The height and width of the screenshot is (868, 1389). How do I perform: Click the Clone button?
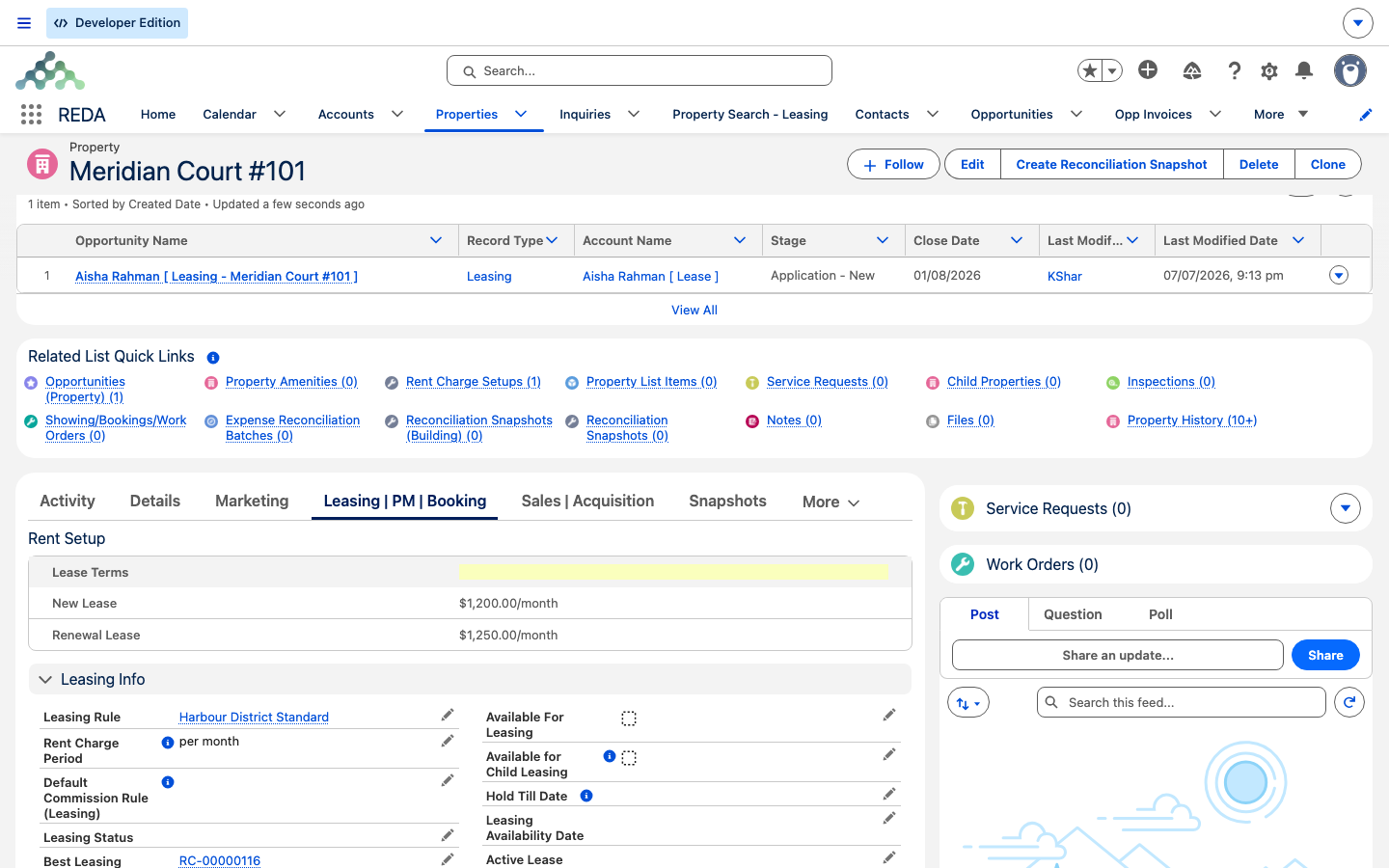1327,164
